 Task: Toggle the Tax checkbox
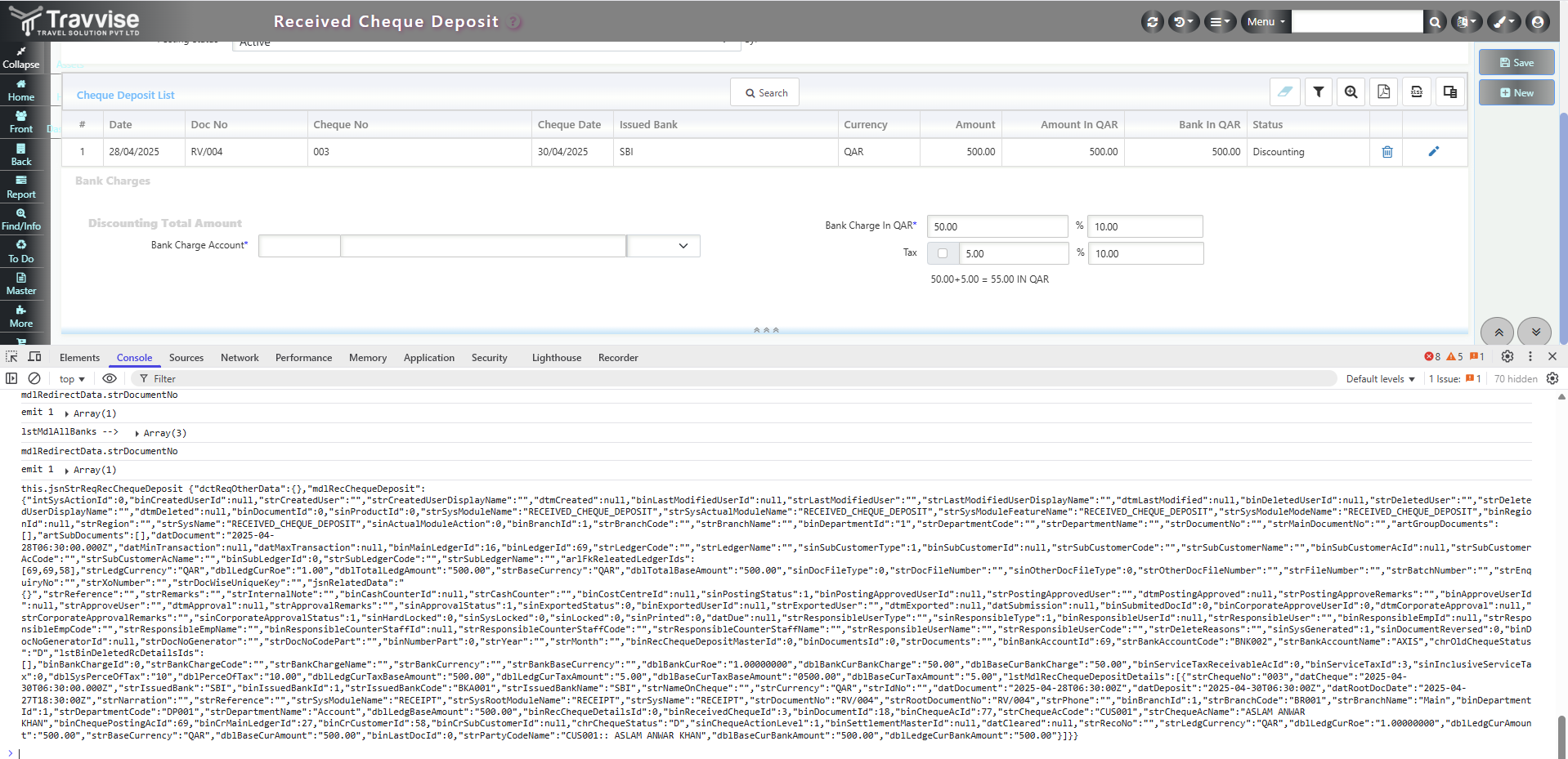coord(943,253)
